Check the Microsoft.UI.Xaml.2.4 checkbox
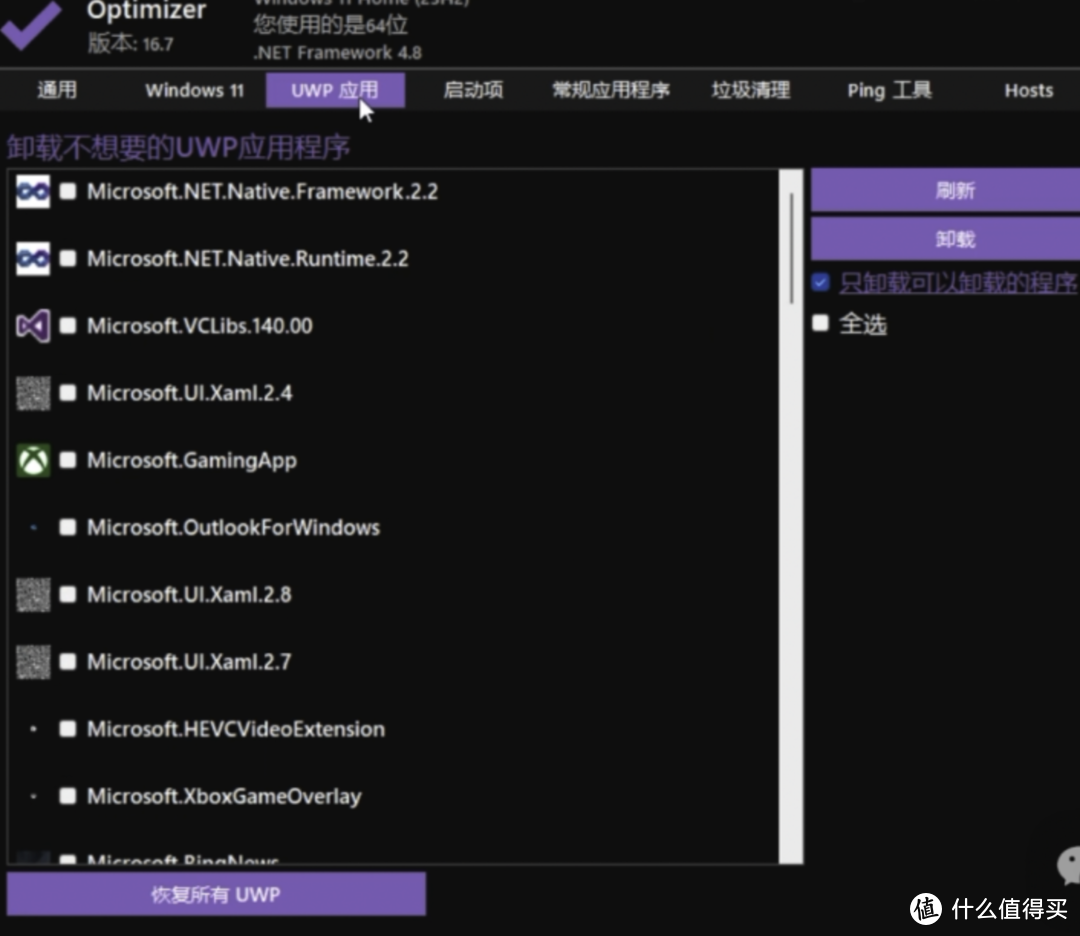The image size is (1080, 936). coord(68,393)
